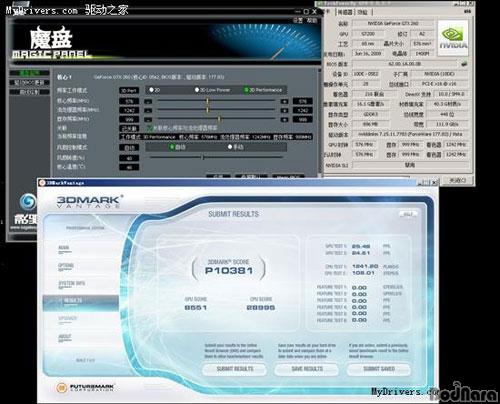This screenshot has height=404, width=500.
Task: Set fan control to automatic (自动) radio
Action: pos(172,147)
